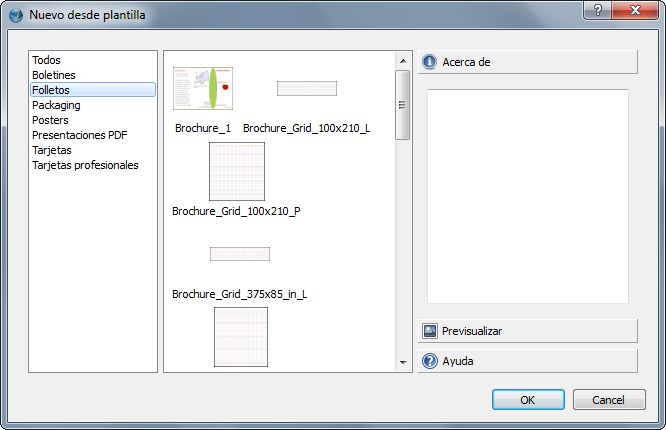Select Brochure_Grid_375x85_in_L template thumbnail

tap(240, 254)
